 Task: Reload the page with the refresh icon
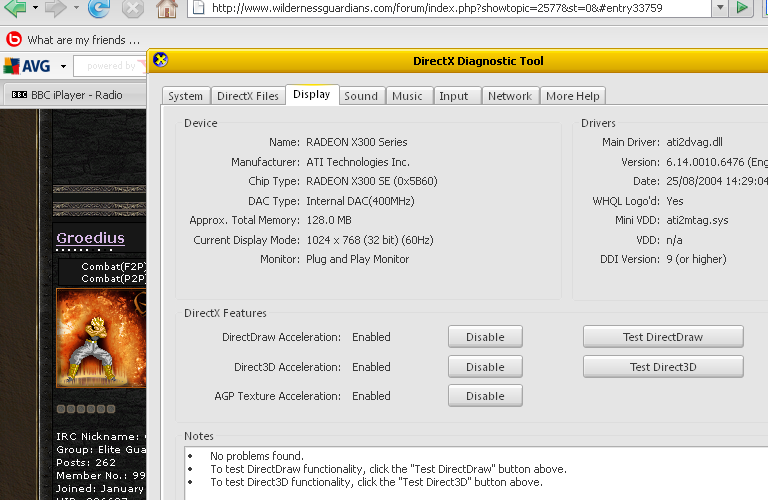click(98, 8)
